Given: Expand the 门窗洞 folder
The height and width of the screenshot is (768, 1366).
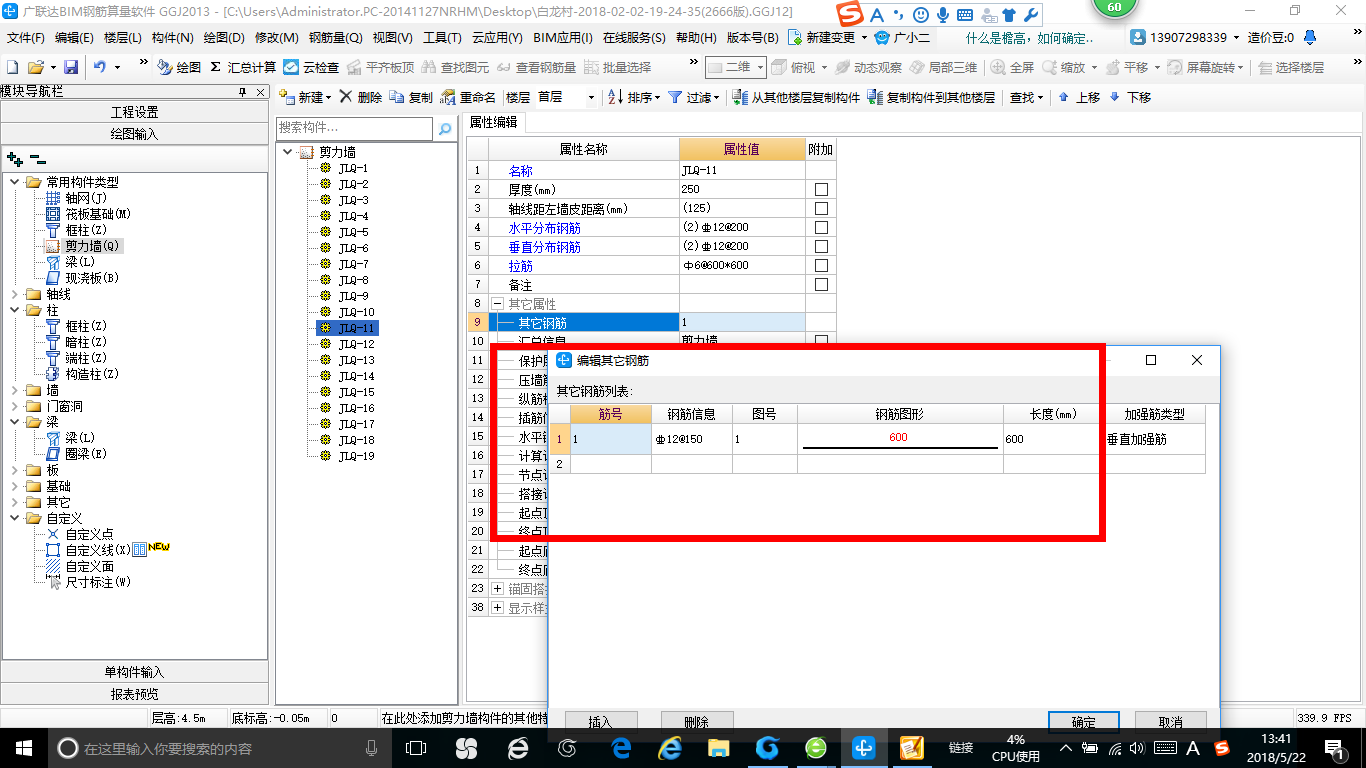Looking at the screenshot, I should (14, 406).
